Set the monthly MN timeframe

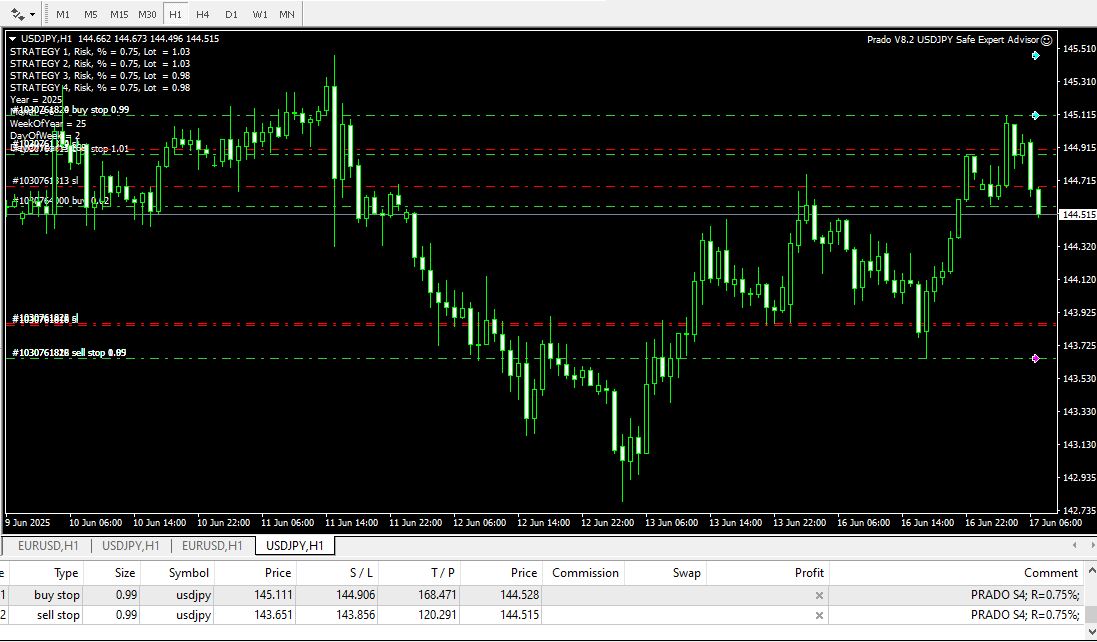[x=287, y=14]
